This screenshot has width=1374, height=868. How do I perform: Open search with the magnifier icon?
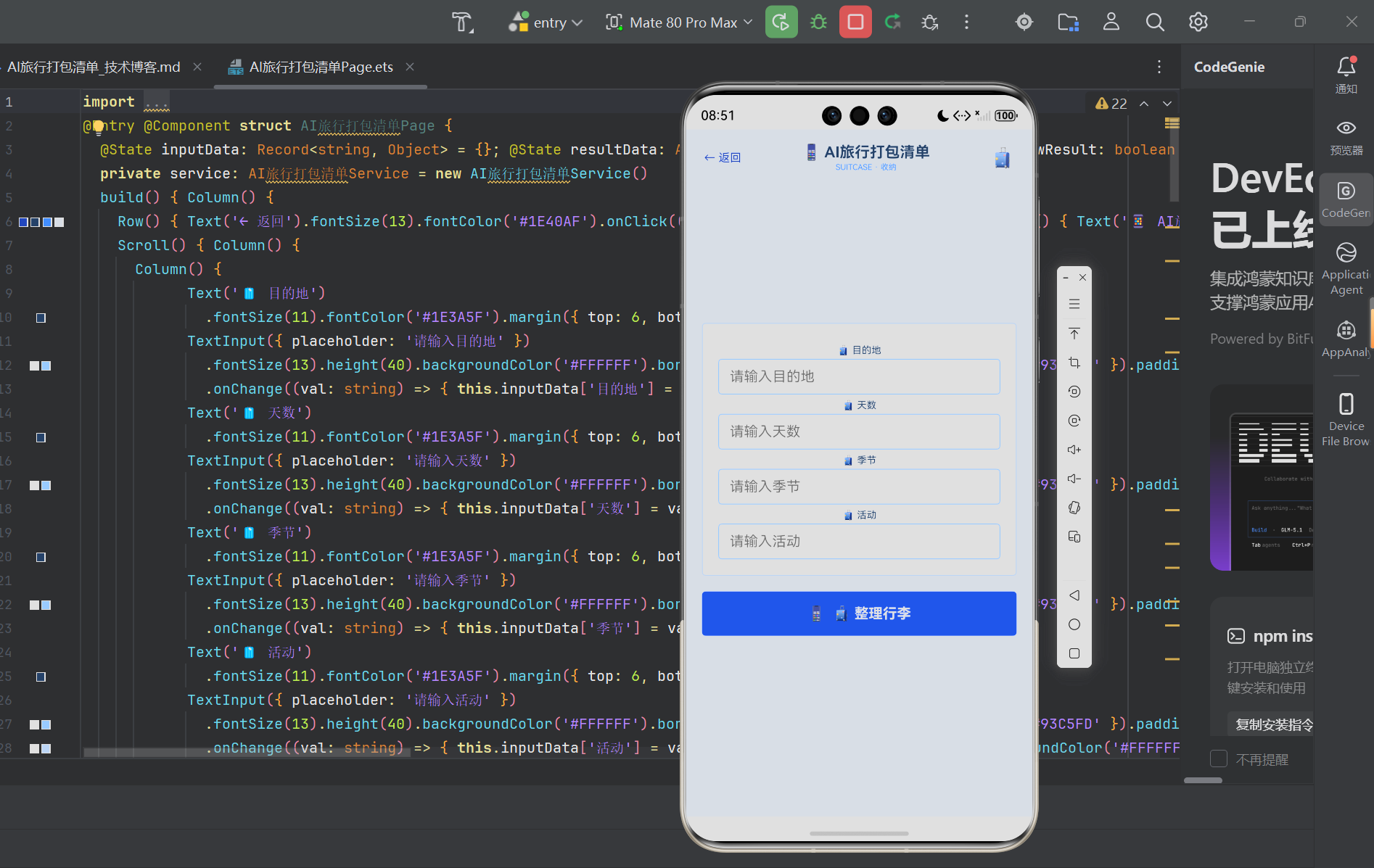click(1155, 22)
